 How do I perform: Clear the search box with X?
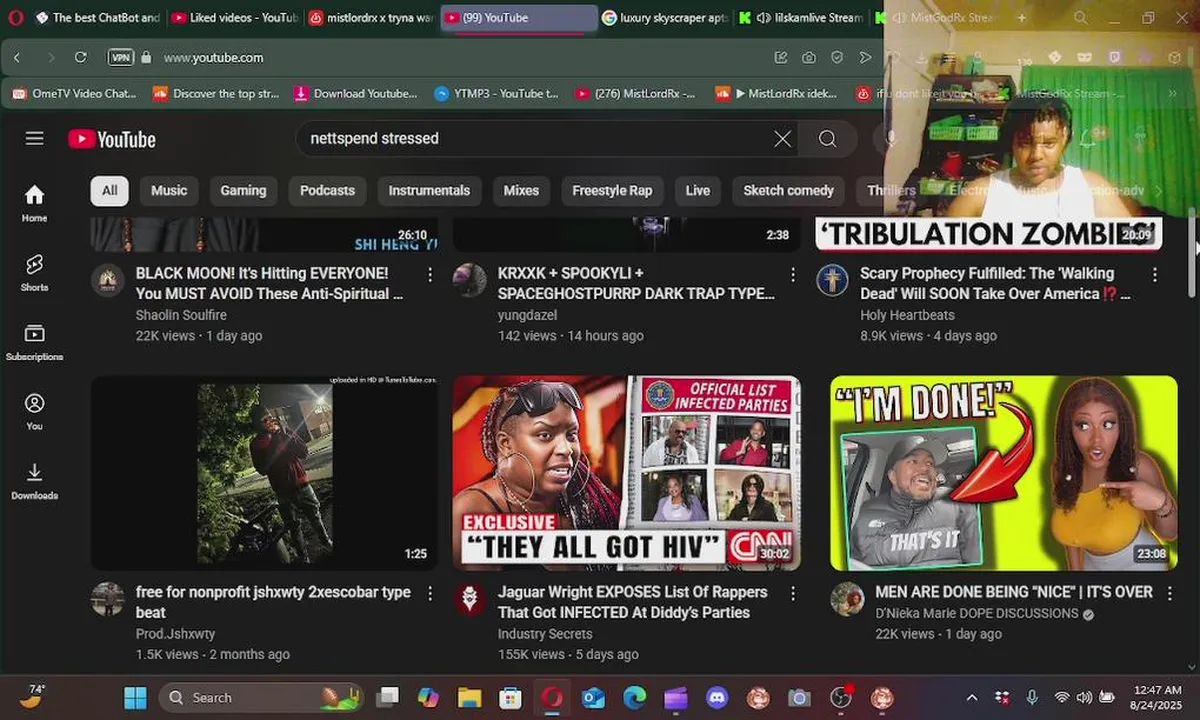(x=783, y=139)
